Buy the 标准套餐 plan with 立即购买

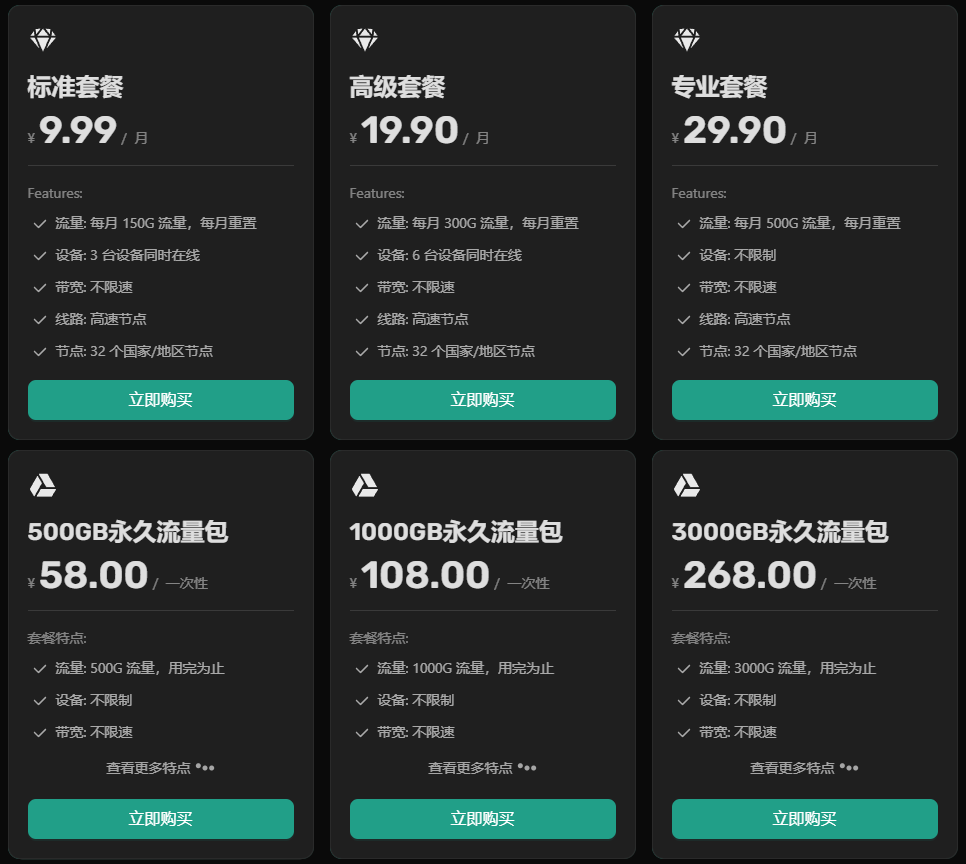[160, 400]
